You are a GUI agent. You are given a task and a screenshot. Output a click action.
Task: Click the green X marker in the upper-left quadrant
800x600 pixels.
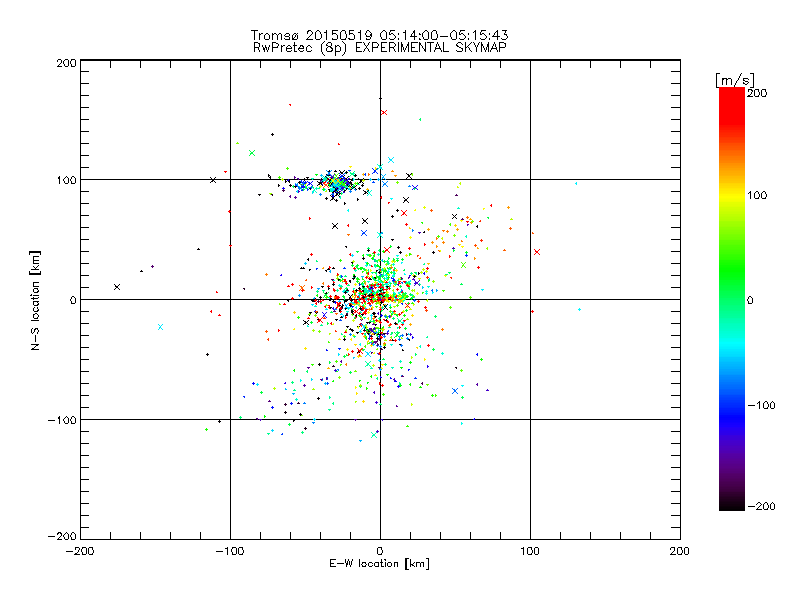pos(252,153)
